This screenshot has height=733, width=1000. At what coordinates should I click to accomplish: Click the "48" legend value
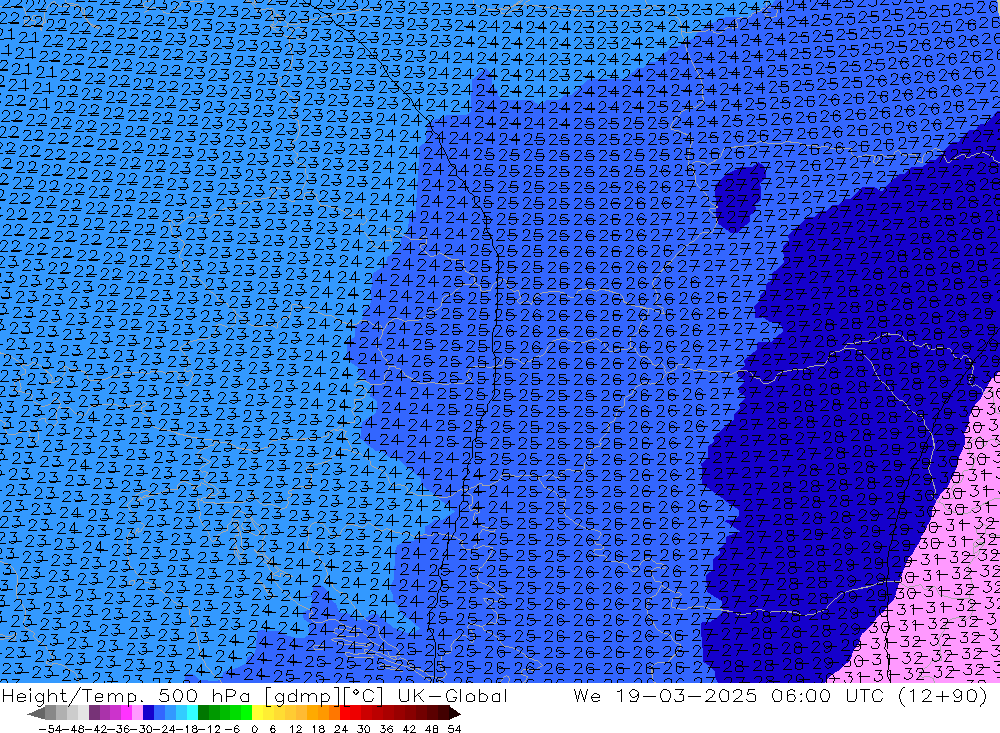(x=432, y=729)
